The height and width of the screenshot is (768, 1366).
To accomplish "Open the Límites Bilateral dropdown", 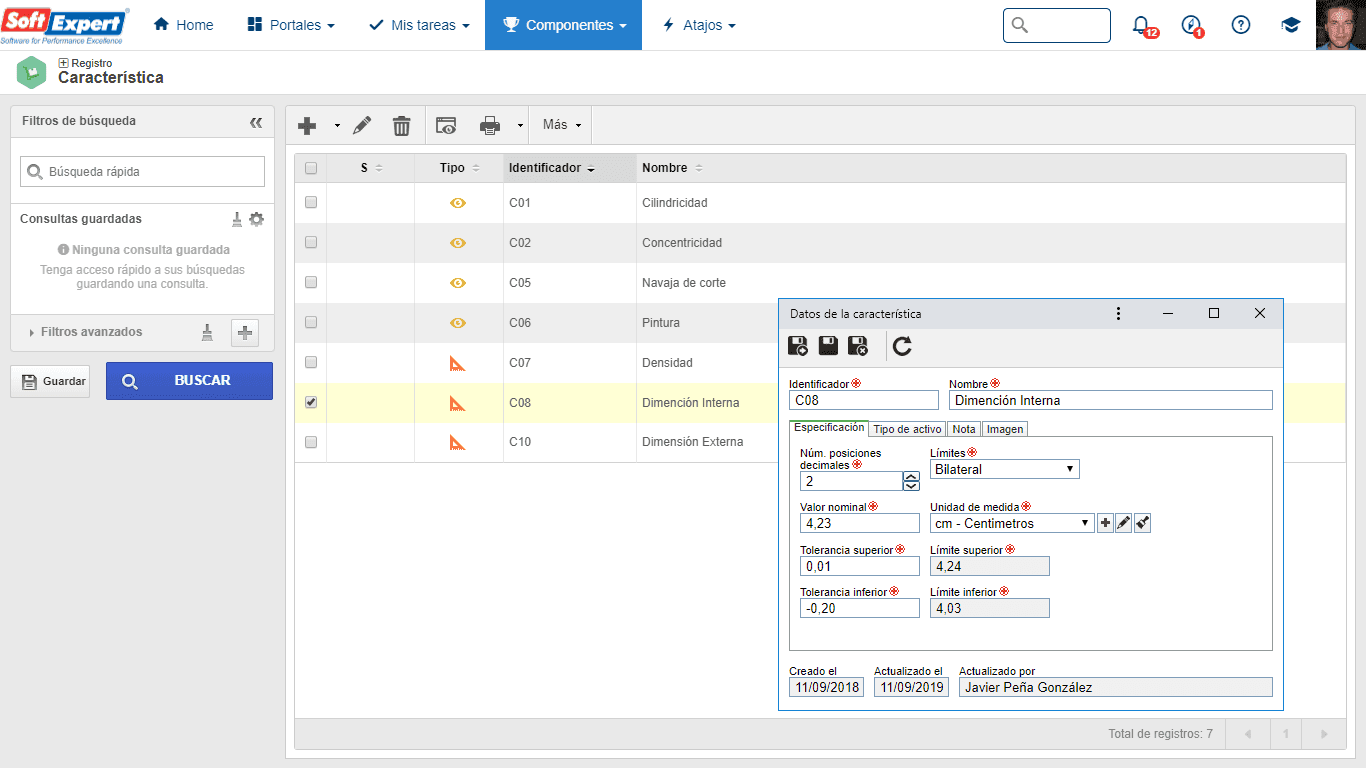I will click(1005, 469).
